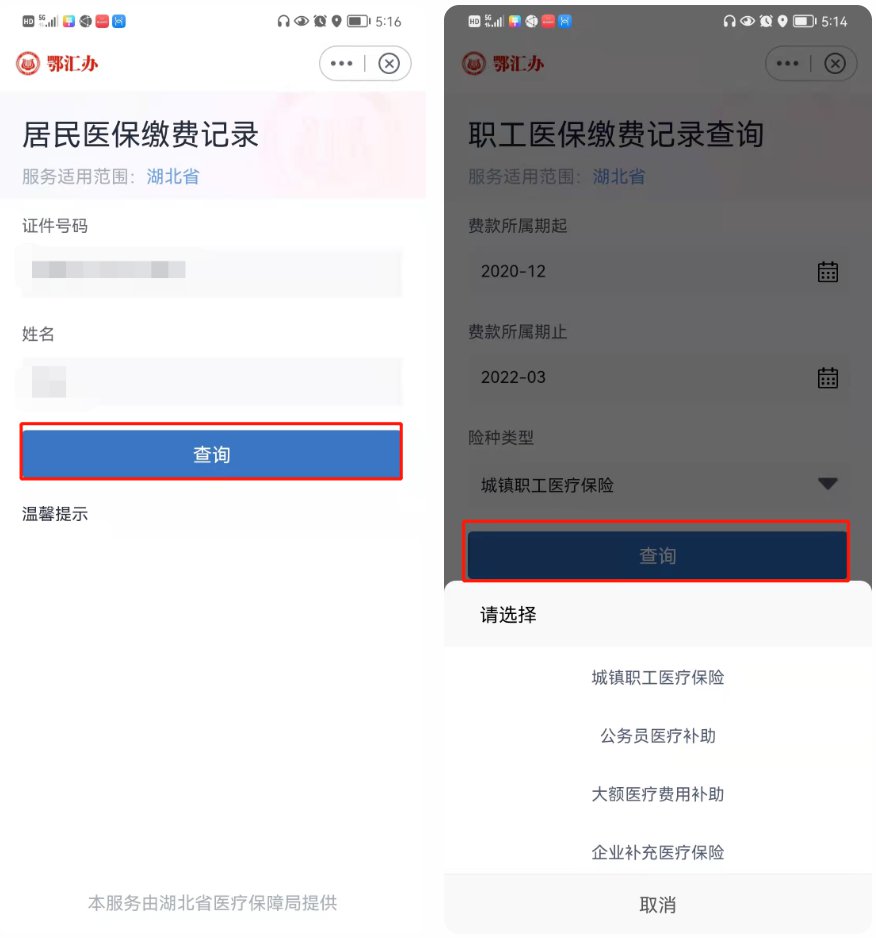Choose 企业补充医疗保险 option
Viewport: 876px width, 938px height.
point(658,852)
